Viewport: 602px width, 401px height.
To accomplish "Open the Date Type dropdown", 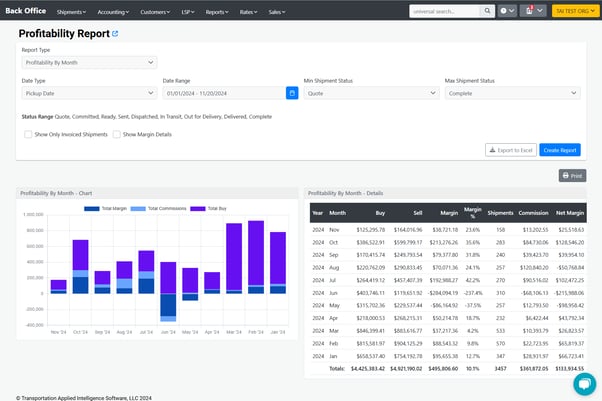I will (x=89, y=93).
